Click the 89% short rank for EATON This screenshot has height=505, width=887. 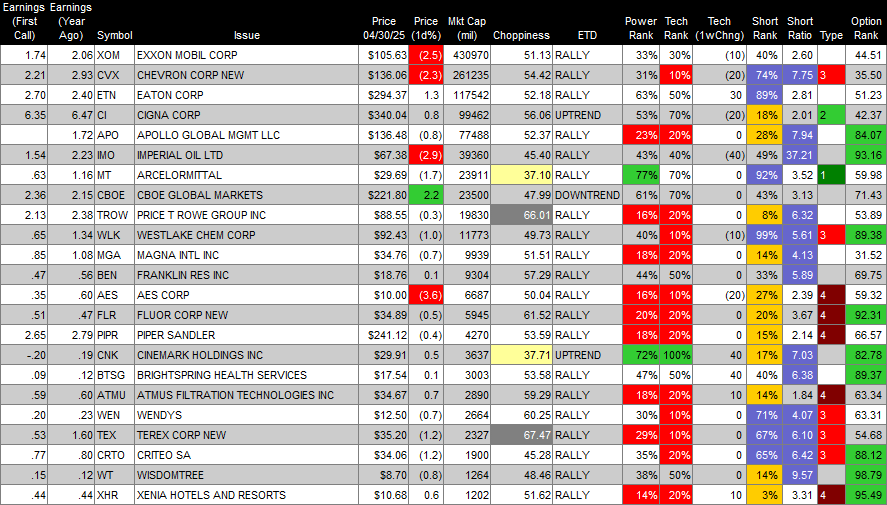click(765, 95)
